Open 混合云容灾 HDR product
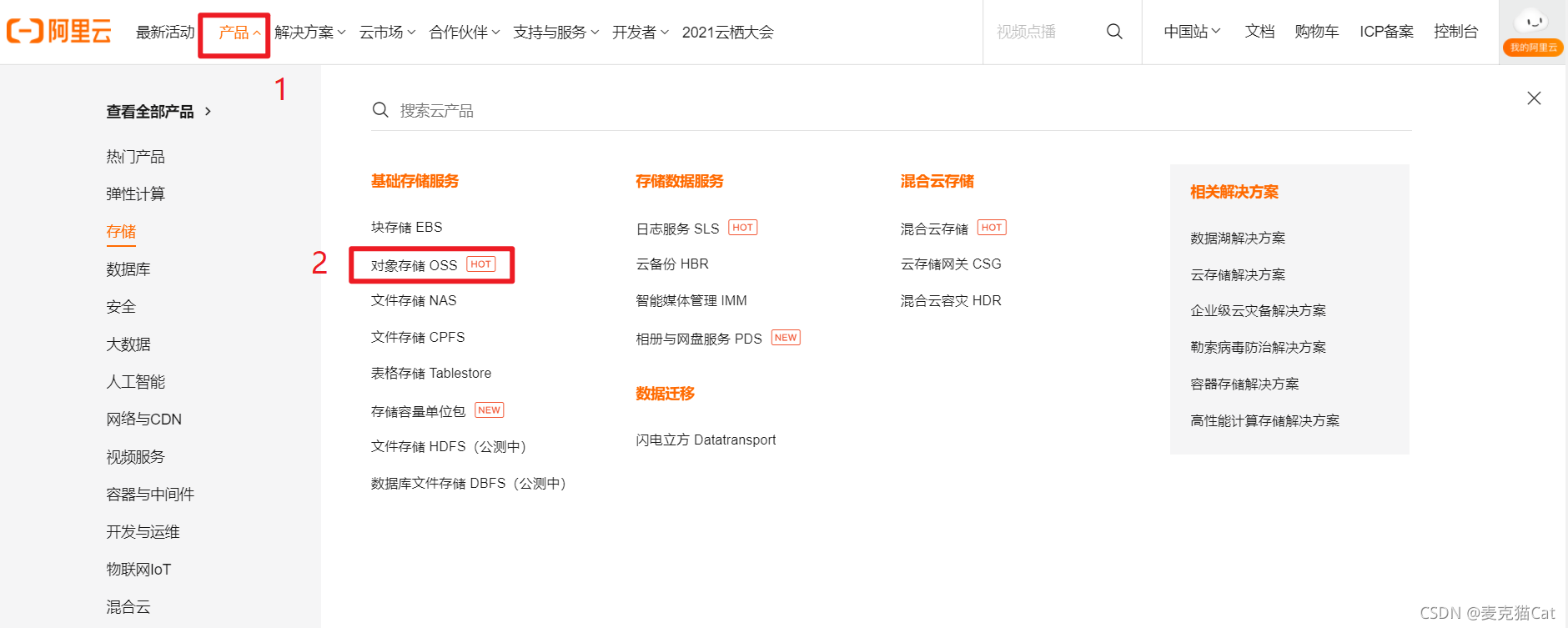The height and width of the screenshot is (628, 1568). (951, 301)
